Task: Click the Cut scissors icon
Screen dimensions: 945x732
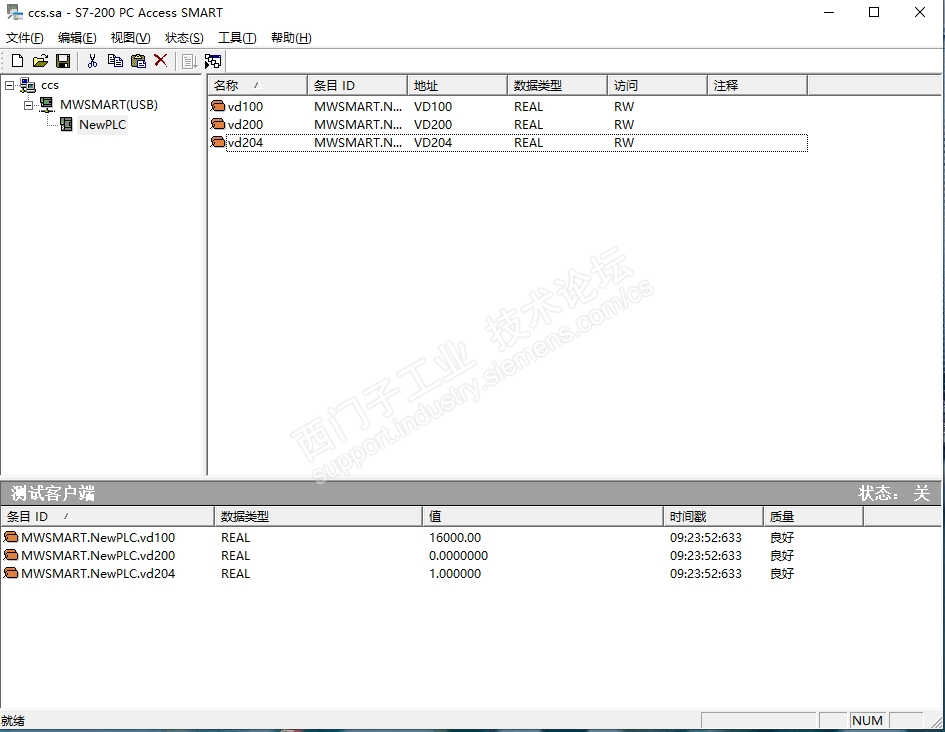Action: 92,61
